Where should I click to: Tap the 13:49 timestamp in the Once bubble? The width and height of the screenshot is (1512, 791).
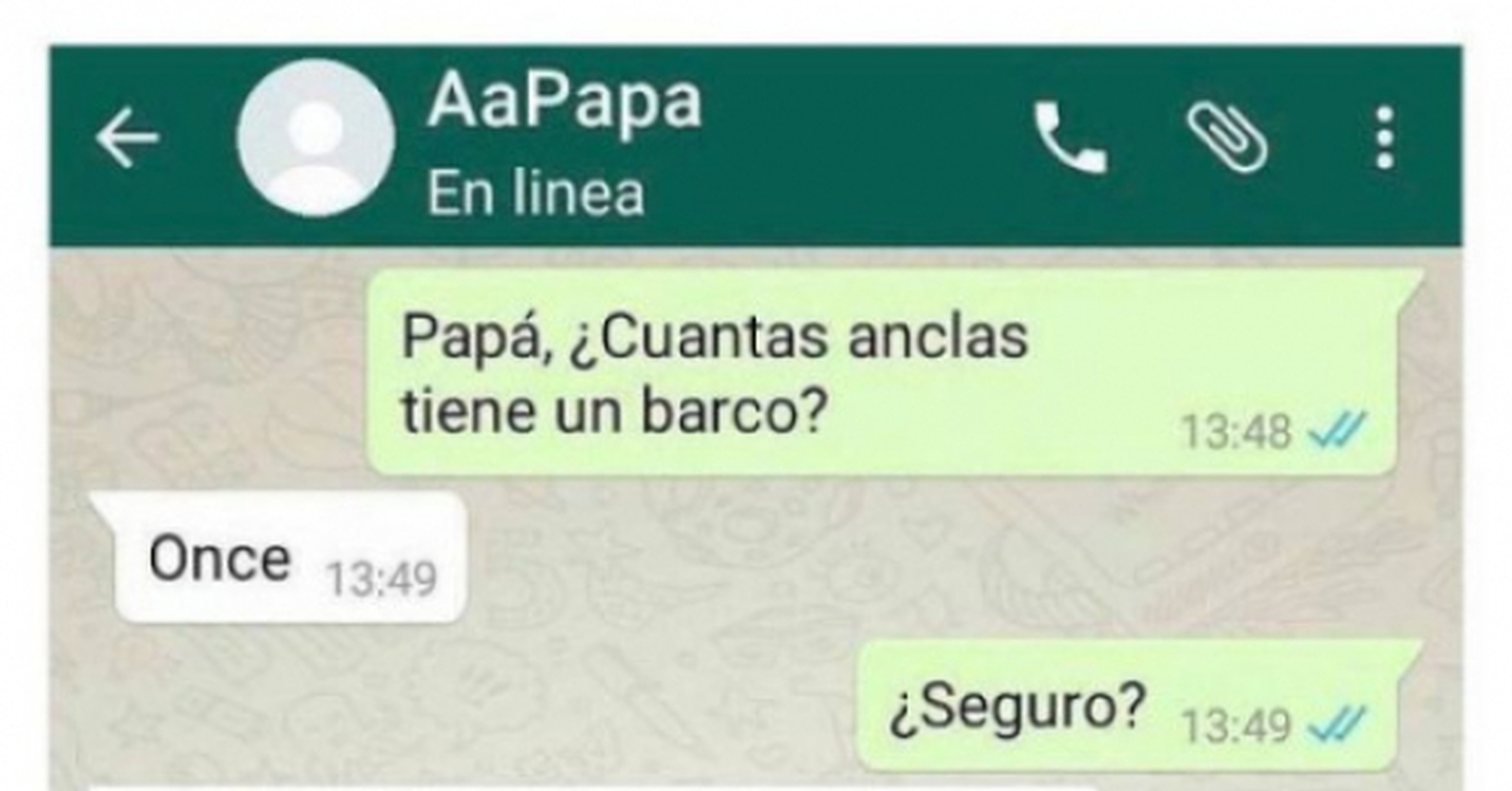tap(382, 579)
